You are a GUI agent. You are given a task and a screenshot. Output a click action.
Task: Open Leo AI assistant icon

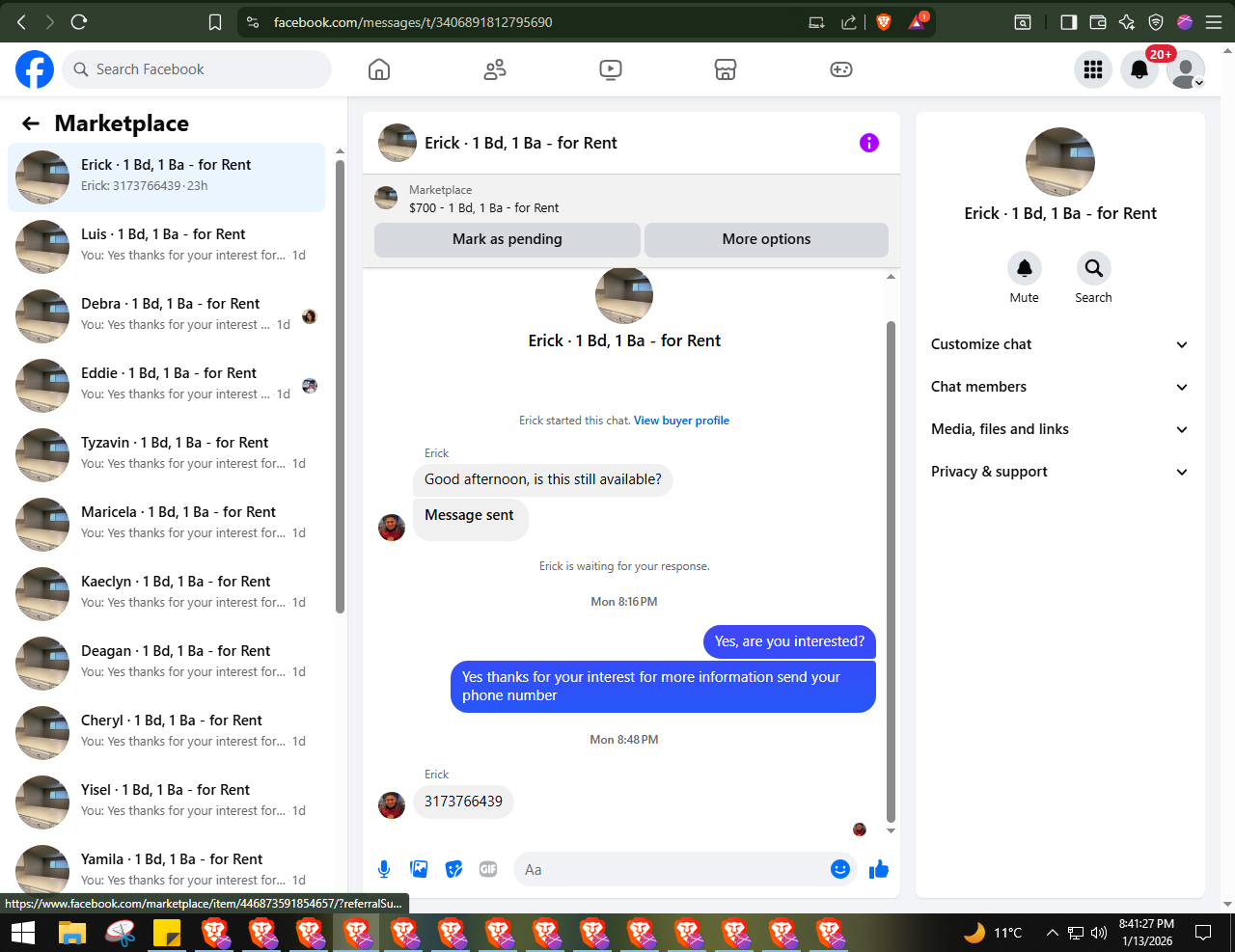coord(1126,22)
